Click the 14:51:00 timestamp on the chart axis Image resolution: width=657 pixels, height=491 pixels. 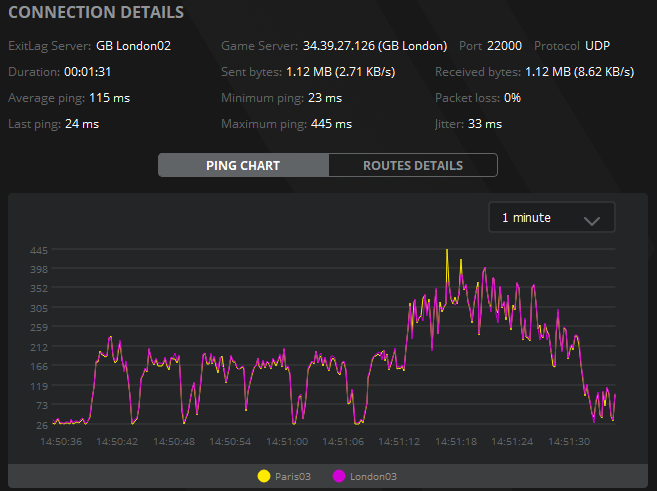click(286, 441)
